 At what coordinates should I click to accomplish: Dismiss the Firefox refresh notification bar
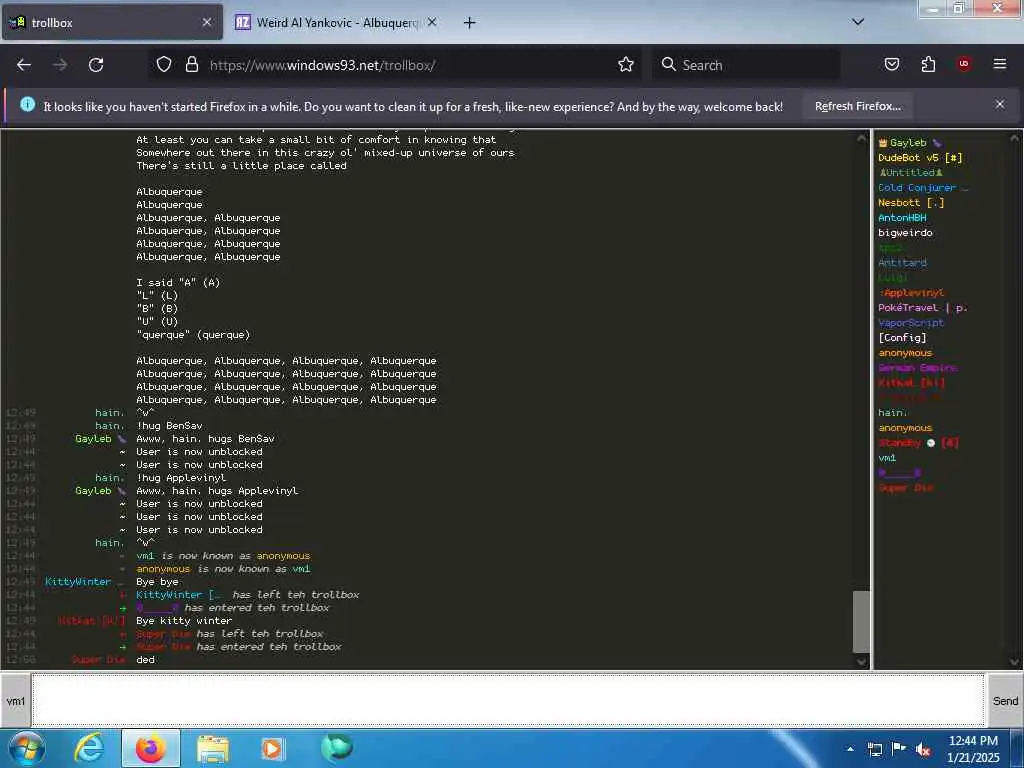(x=999, y=104)
